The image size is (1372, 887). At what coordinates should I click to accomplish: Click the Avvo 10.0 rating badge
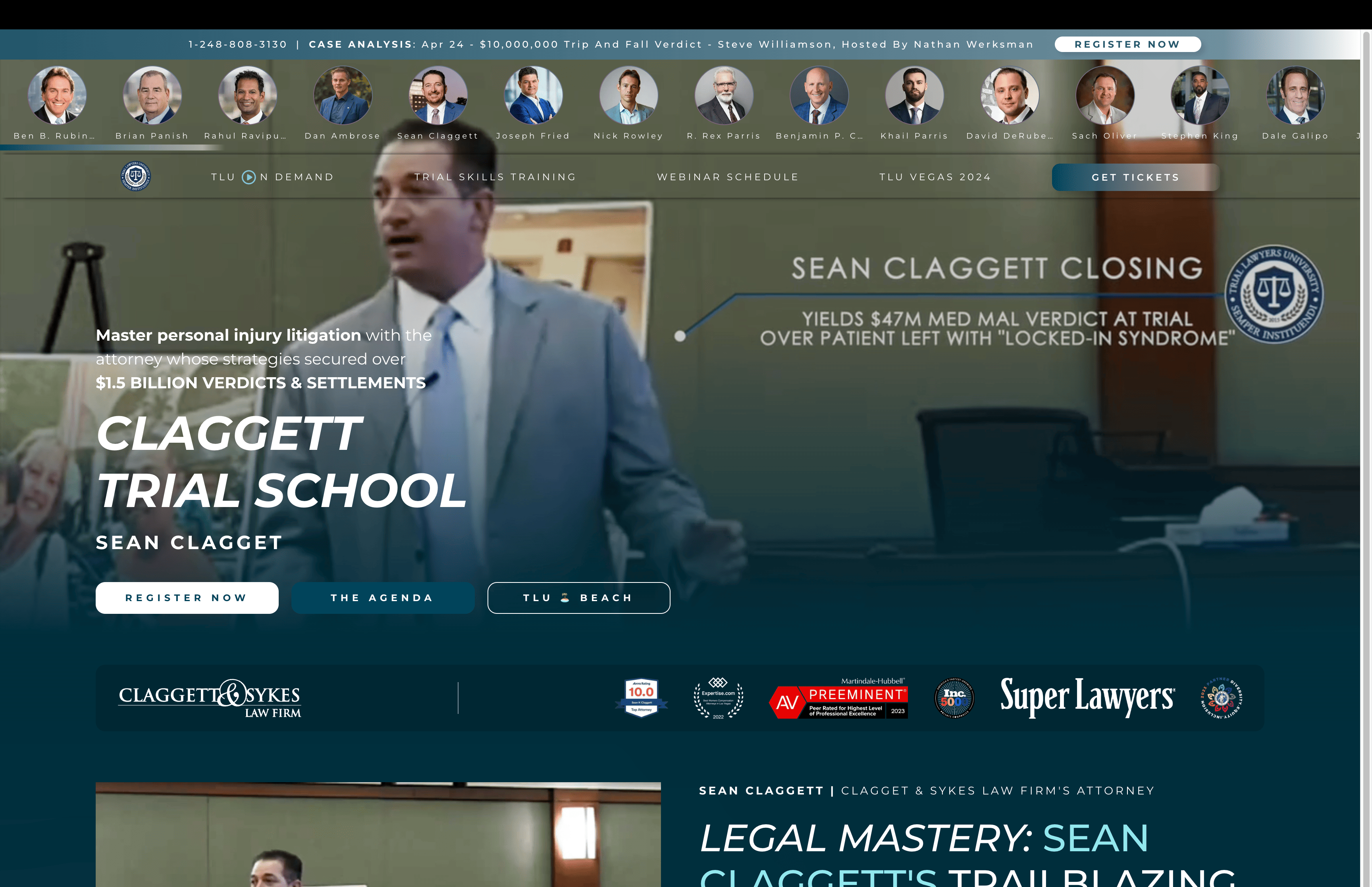tap(642, 698)
